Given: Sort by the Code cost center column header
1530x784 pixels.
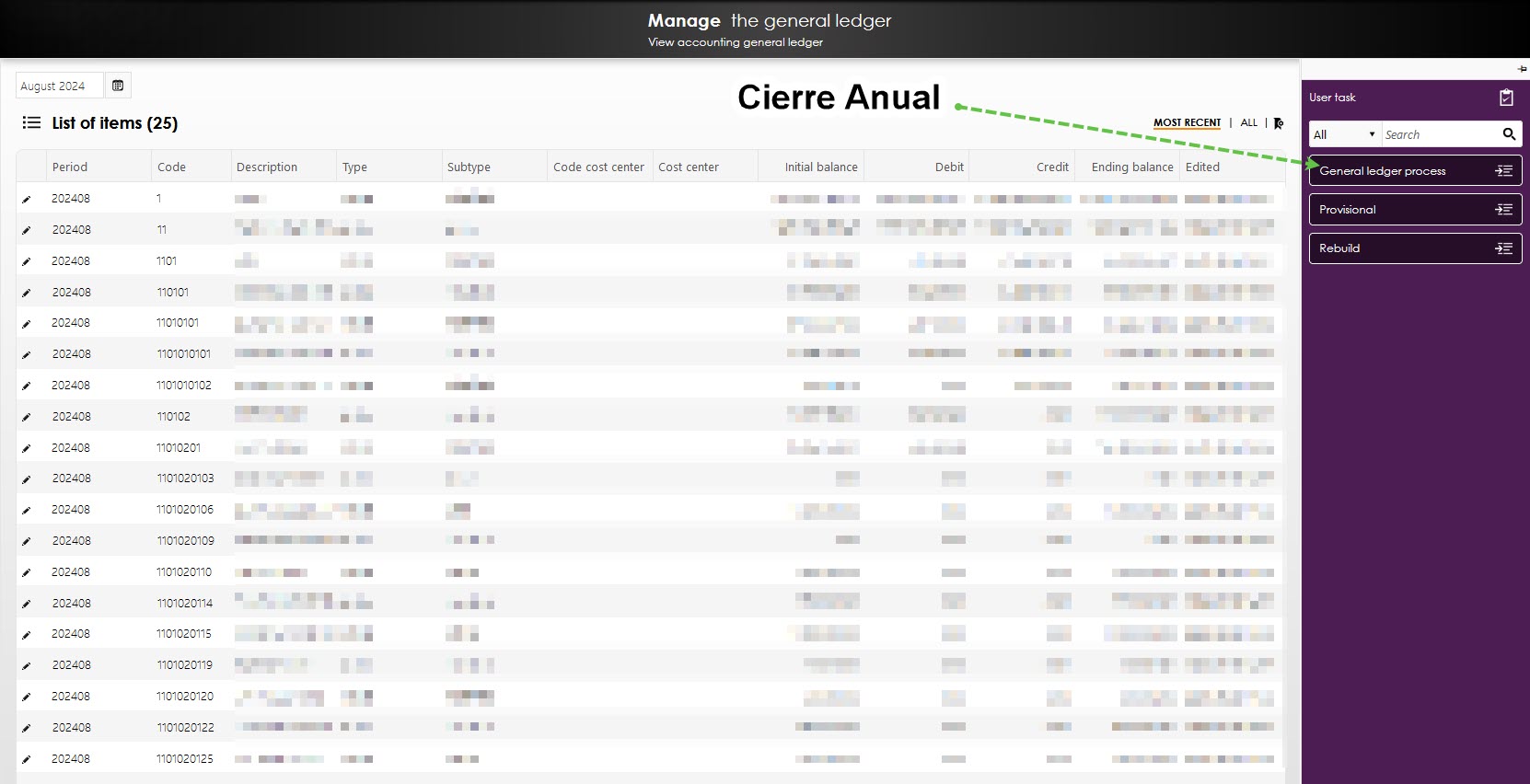Looking at the screenshot, I should [598, 167].
